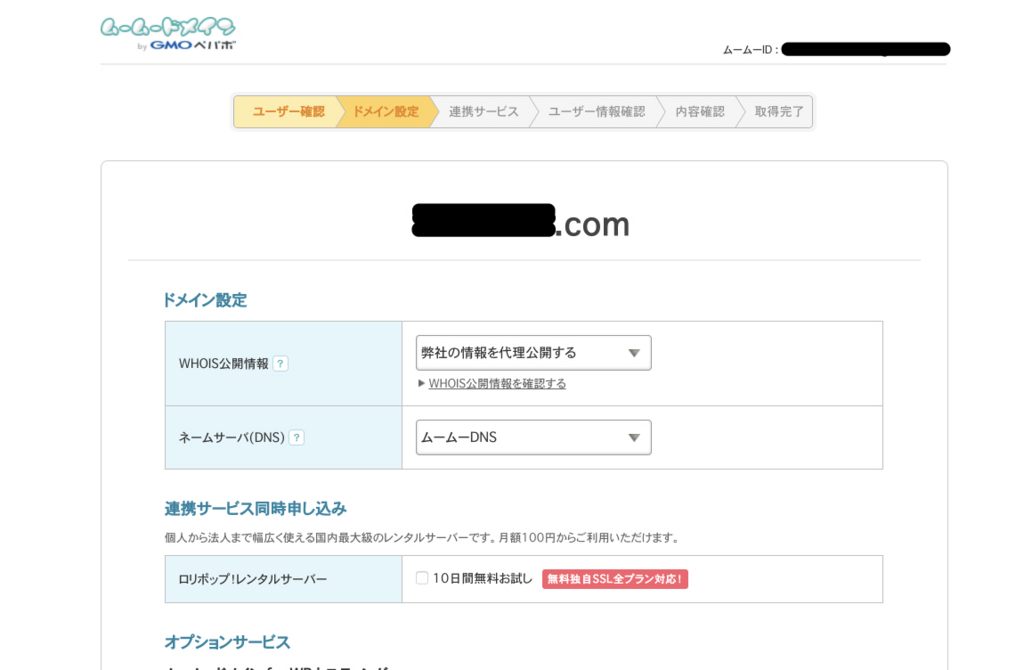Select the ユーザー情報確認 step
Image resolution: width=1024 pixels, height=670 pixels.
pyautogui.click(x=596, y=112)
